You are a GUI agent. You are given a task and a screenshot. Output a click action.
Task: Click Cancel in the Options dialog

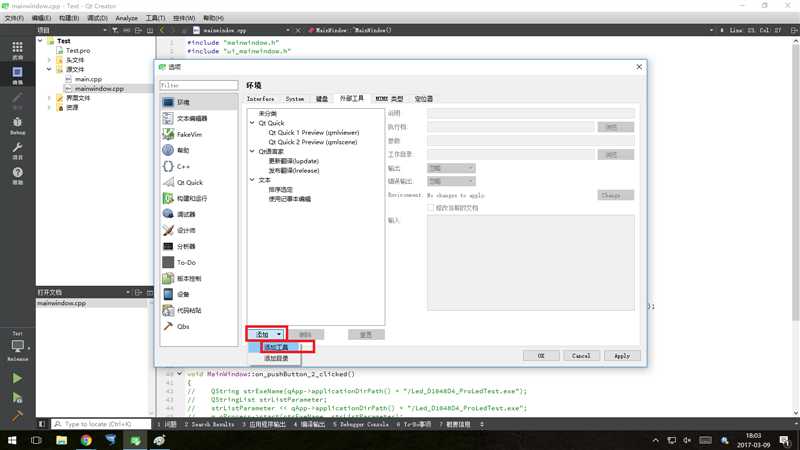581,356
